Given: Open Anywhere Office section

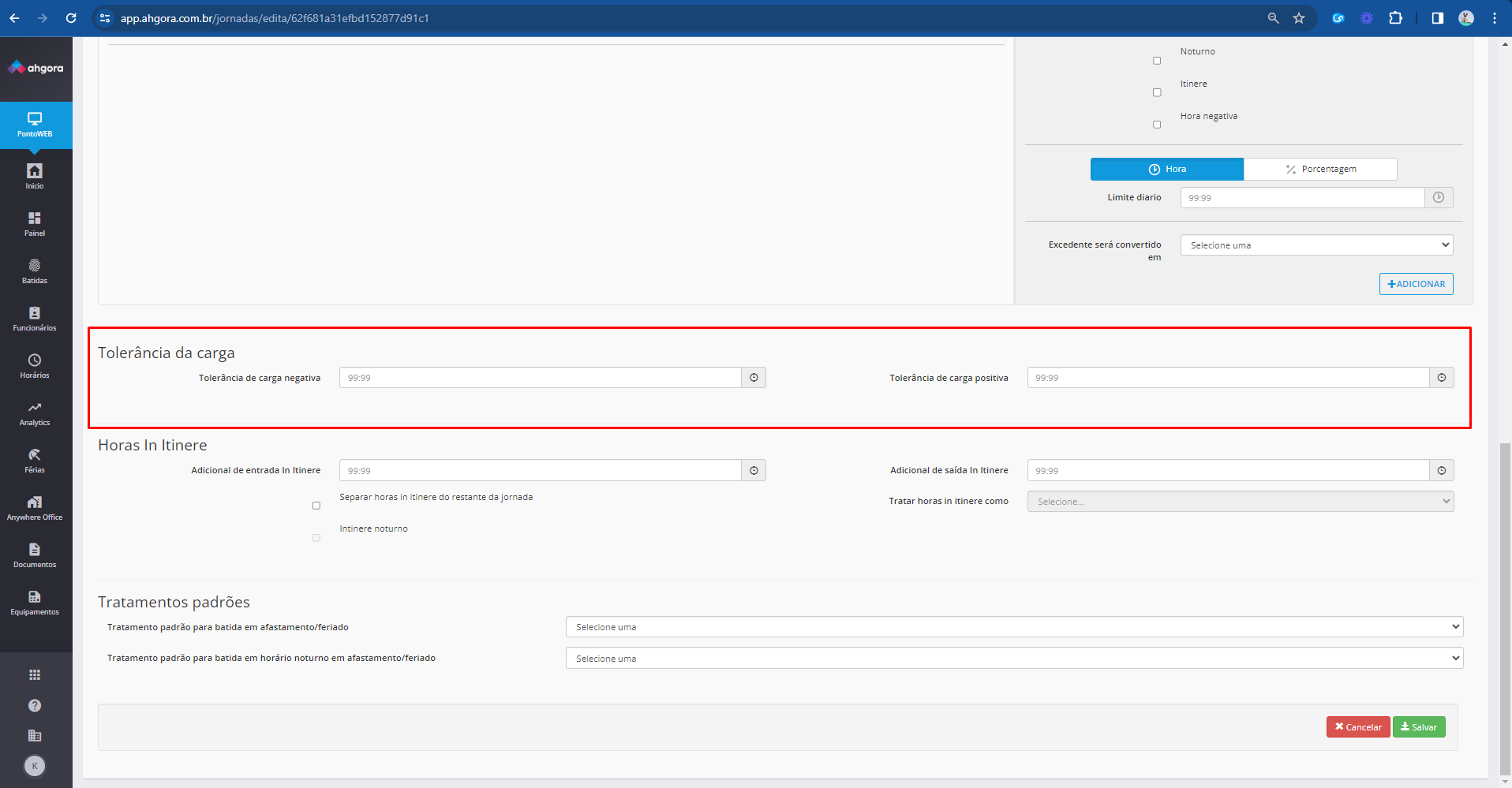Looking at the screenshot, I should (x=35, y=508).
